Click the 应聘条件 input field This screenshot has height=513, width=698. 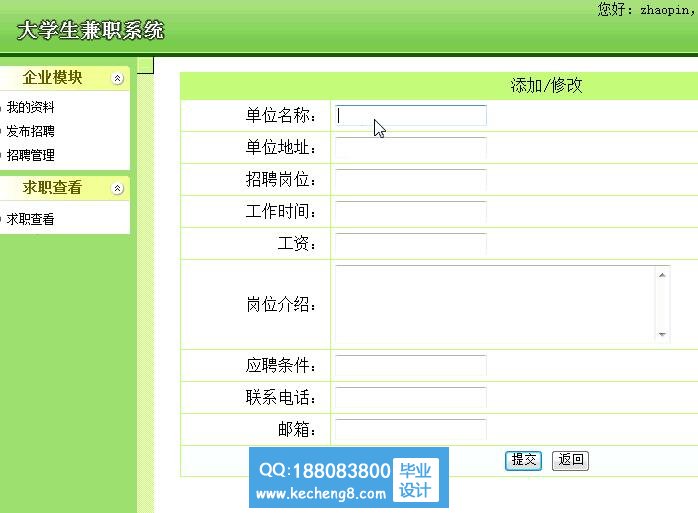pyautogui.click(x=411, y=365)
